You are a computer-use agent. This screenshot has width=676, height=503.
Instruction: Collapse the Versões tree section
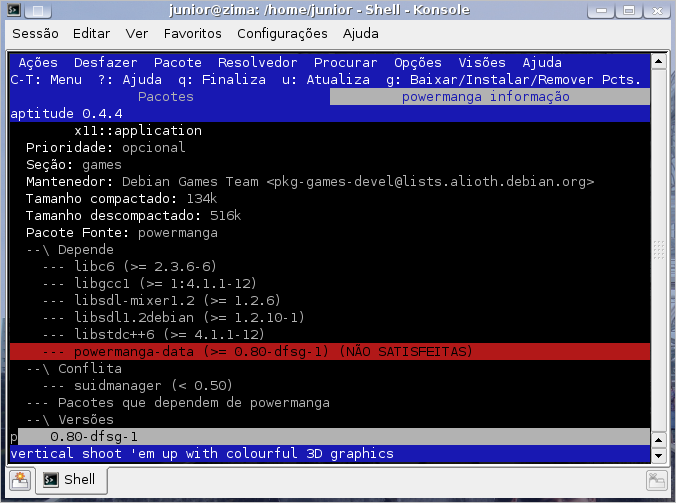pyautogui.click(x=38, y=419)
